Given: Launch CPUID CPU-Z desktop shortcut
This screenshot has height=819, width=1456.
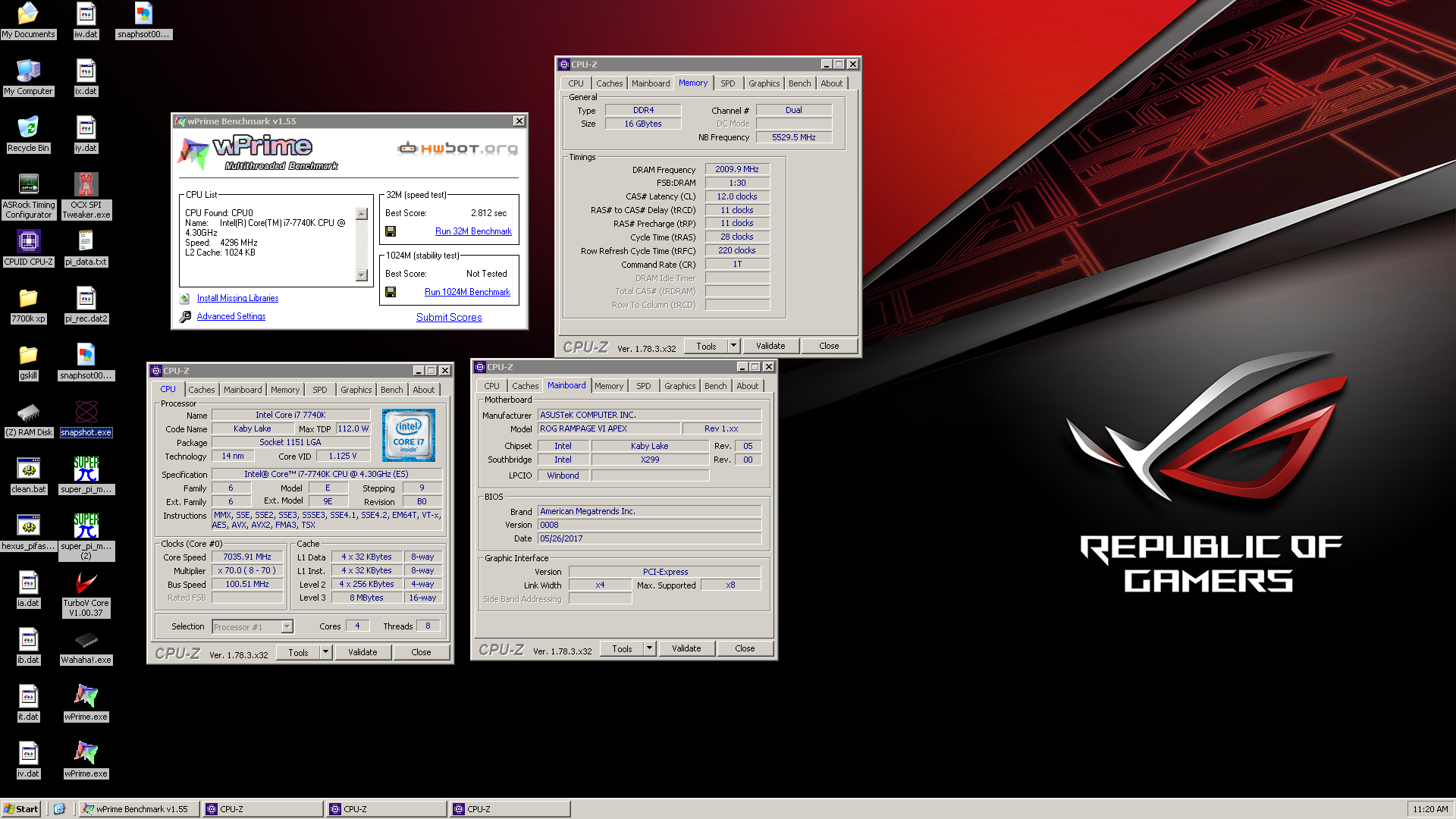Looking at the screenshot, I should (28, 248).
